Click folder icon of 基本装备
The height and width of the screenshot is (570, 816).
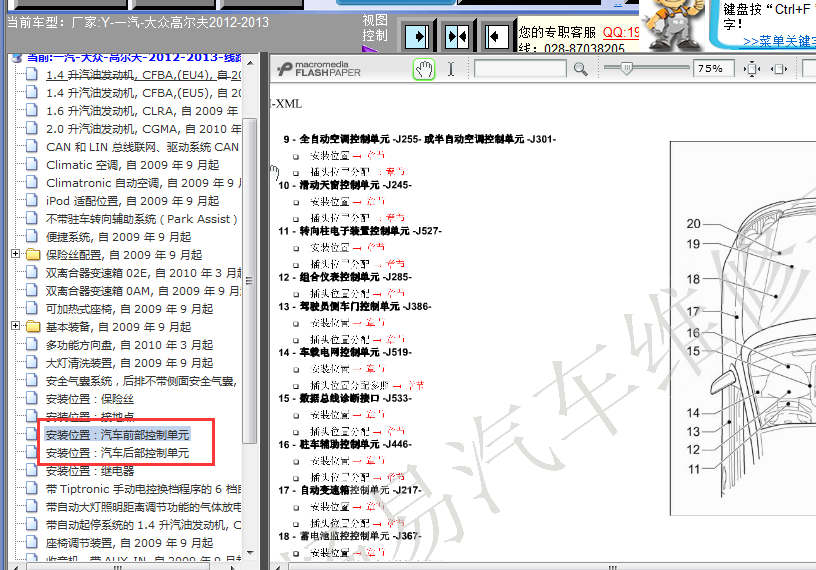33,326
